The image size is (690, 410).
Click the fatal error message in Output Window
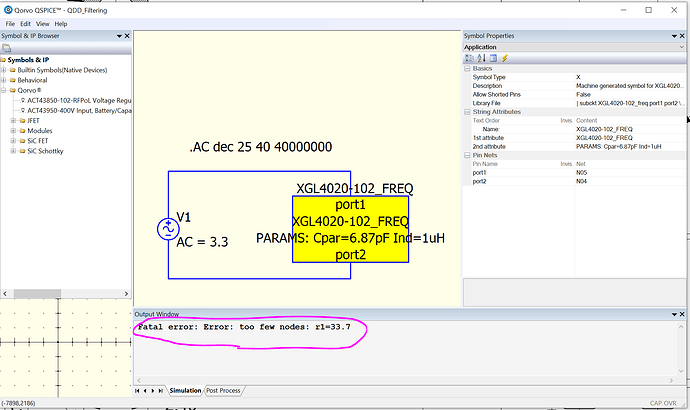tap(244, 327)
